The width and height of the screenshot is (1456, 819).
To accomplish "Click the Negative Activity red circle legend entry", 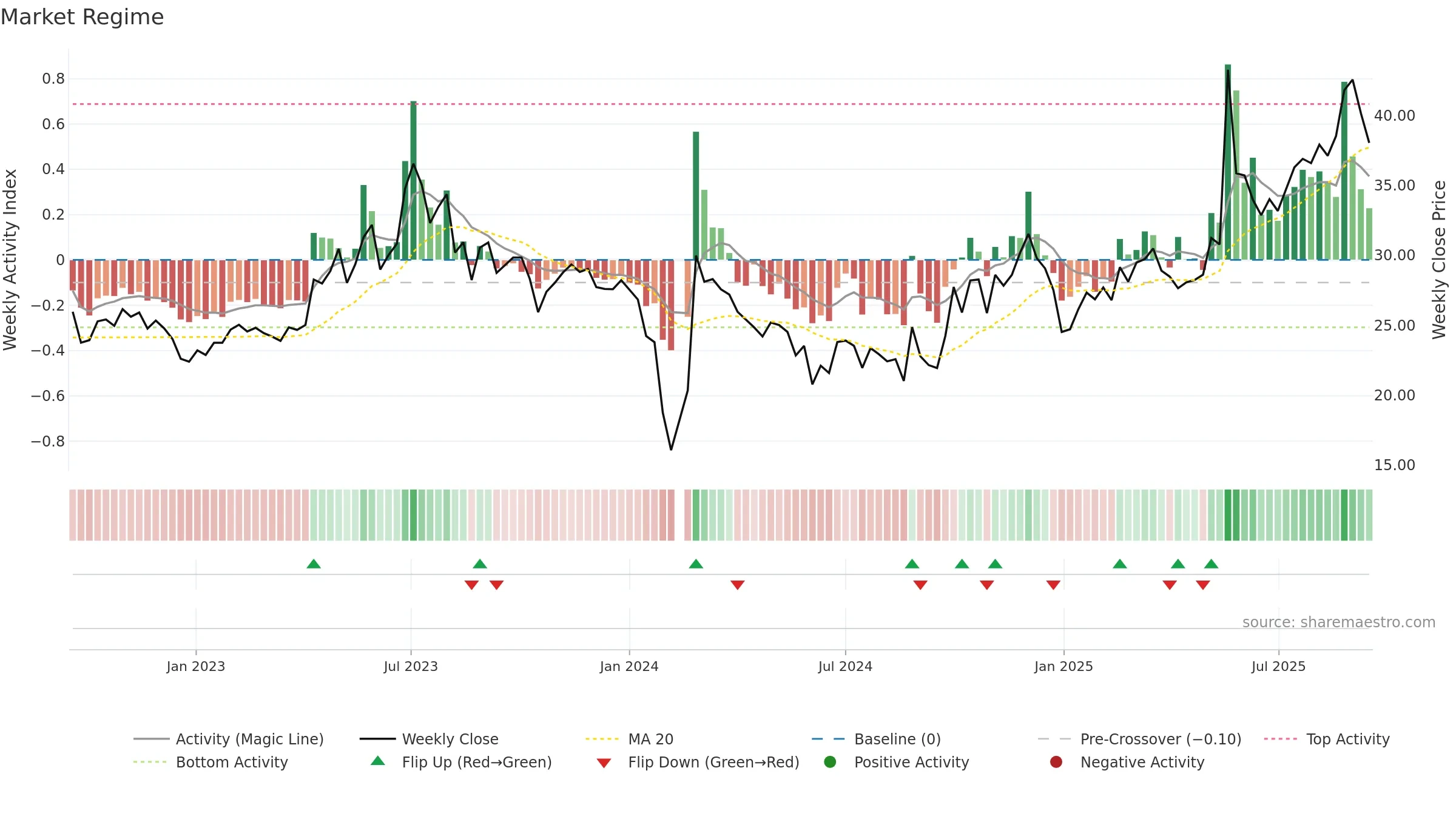I will click(x=1127, y=762).
